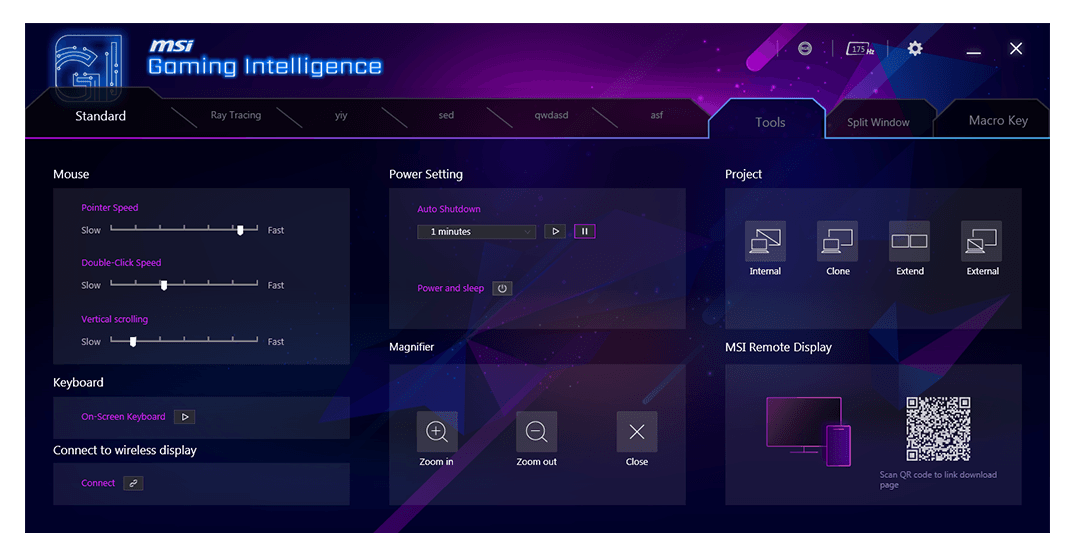The height and width of the screenshot is (556, 1075).
Task: Click the Pointer Speed slider handle
Action: pyautogui.click(x=240, y=230)
